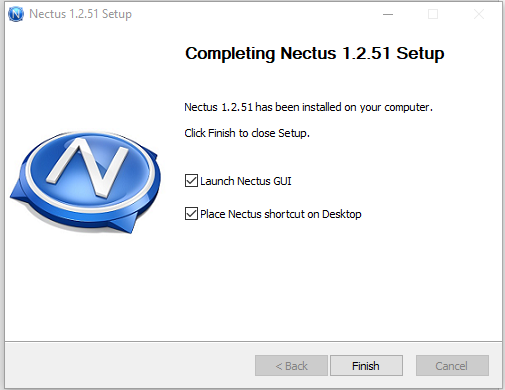This screenshot has width=505, height=390.
Task: Click the grey footer area left of Back
Action: coord(130,365)
